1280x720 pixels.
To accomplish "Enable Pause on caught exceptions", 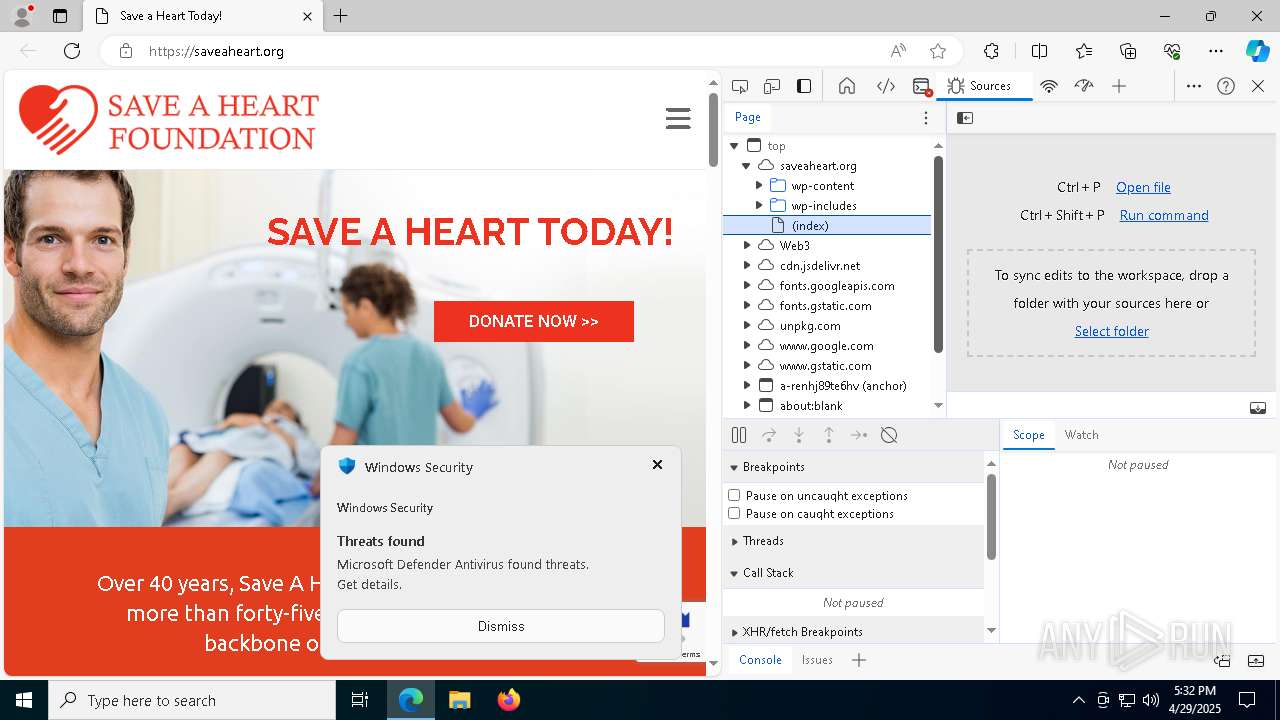I will [x=734, y=513].
